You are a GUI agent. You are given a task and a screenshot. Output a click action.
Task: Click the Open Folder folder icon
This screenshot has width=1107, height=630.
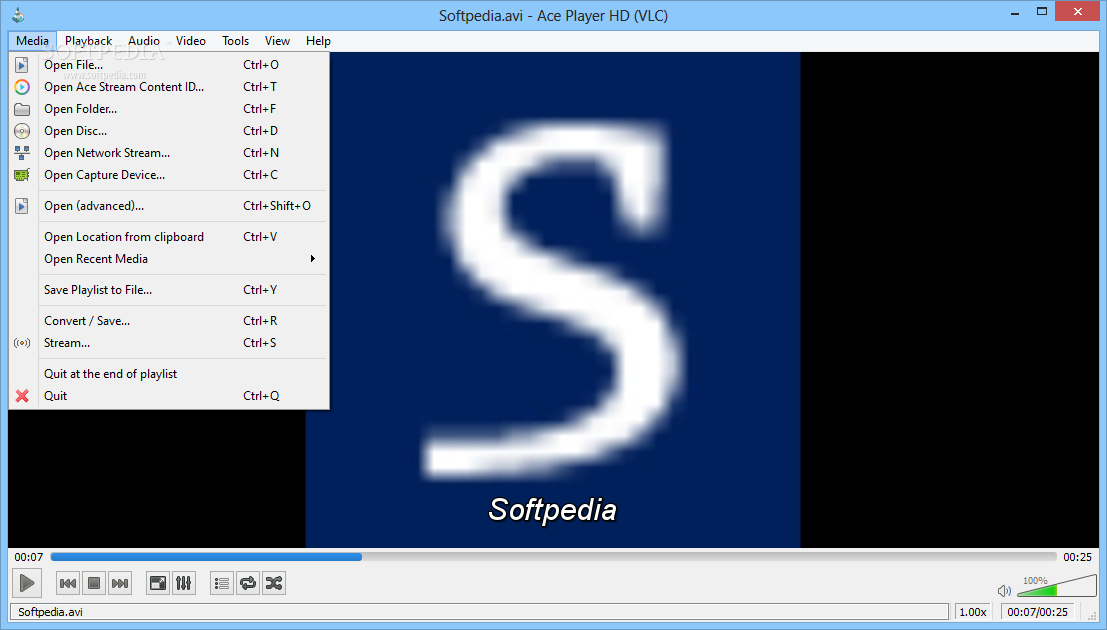point(22,109)
